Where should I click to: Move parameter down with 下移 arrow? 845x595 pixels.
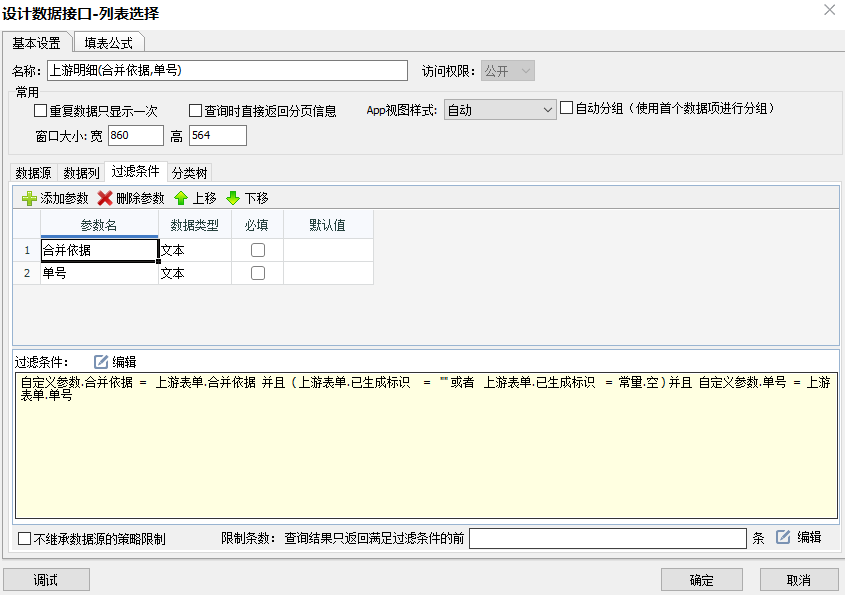point(233,198)
